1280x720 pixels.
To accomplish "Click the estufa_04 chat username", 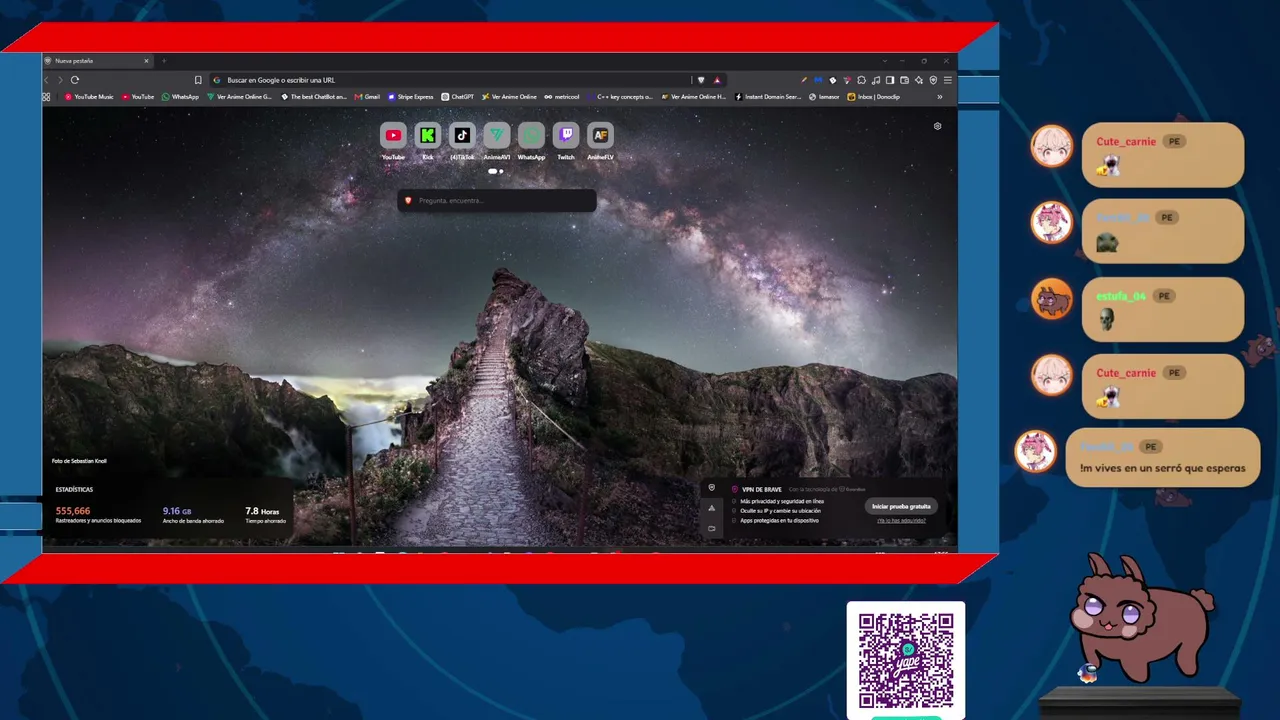I will pos(1121,296).
